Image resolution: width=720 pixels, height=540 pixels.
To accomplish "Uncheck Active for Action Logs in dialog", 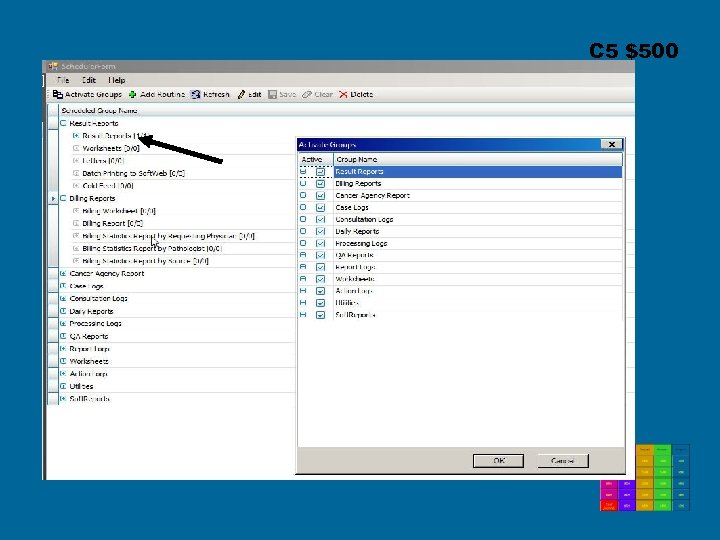I will [x=321, y=291].
